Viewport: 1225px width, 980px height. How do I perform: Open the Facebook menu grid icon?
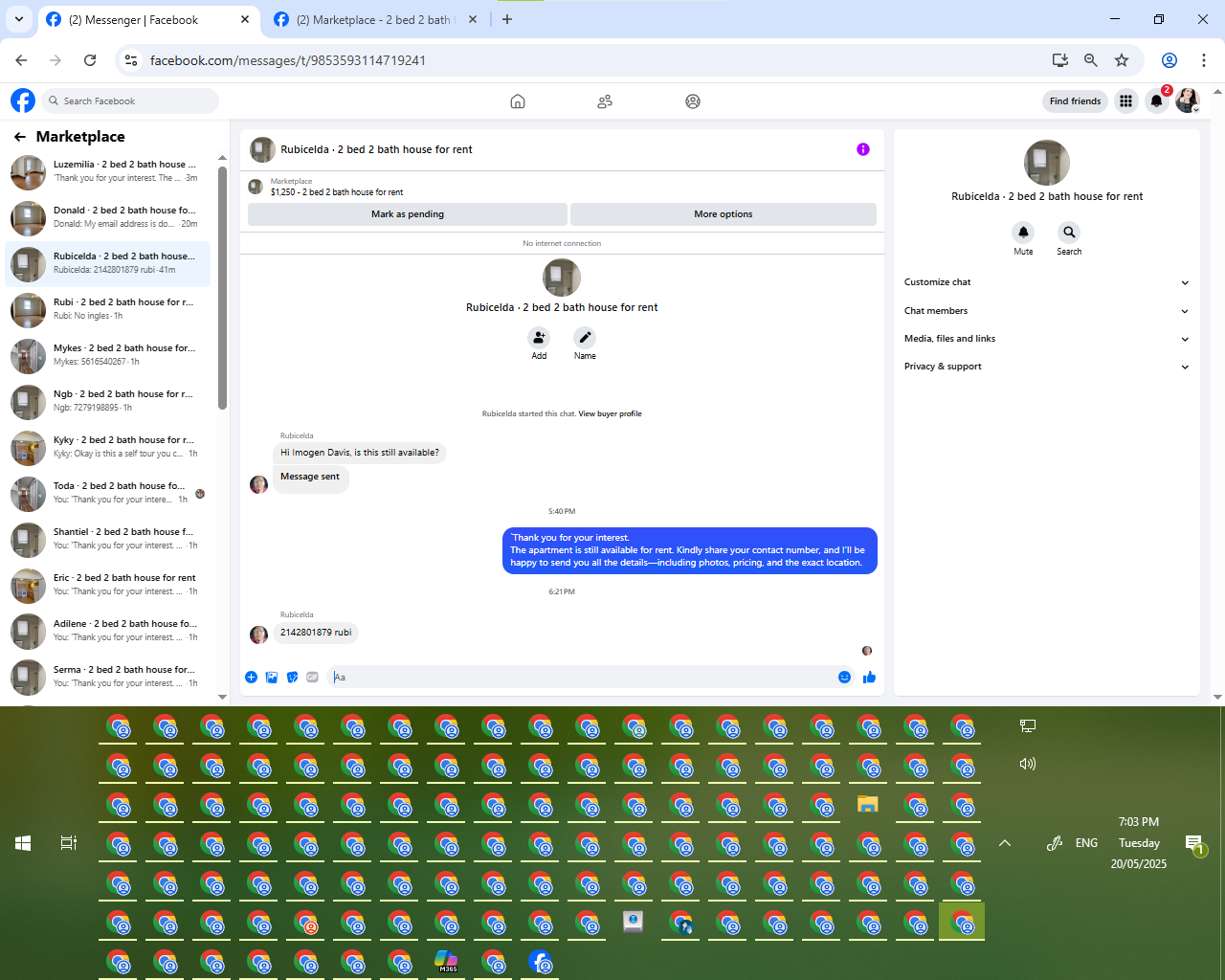tap(1125, 100)
